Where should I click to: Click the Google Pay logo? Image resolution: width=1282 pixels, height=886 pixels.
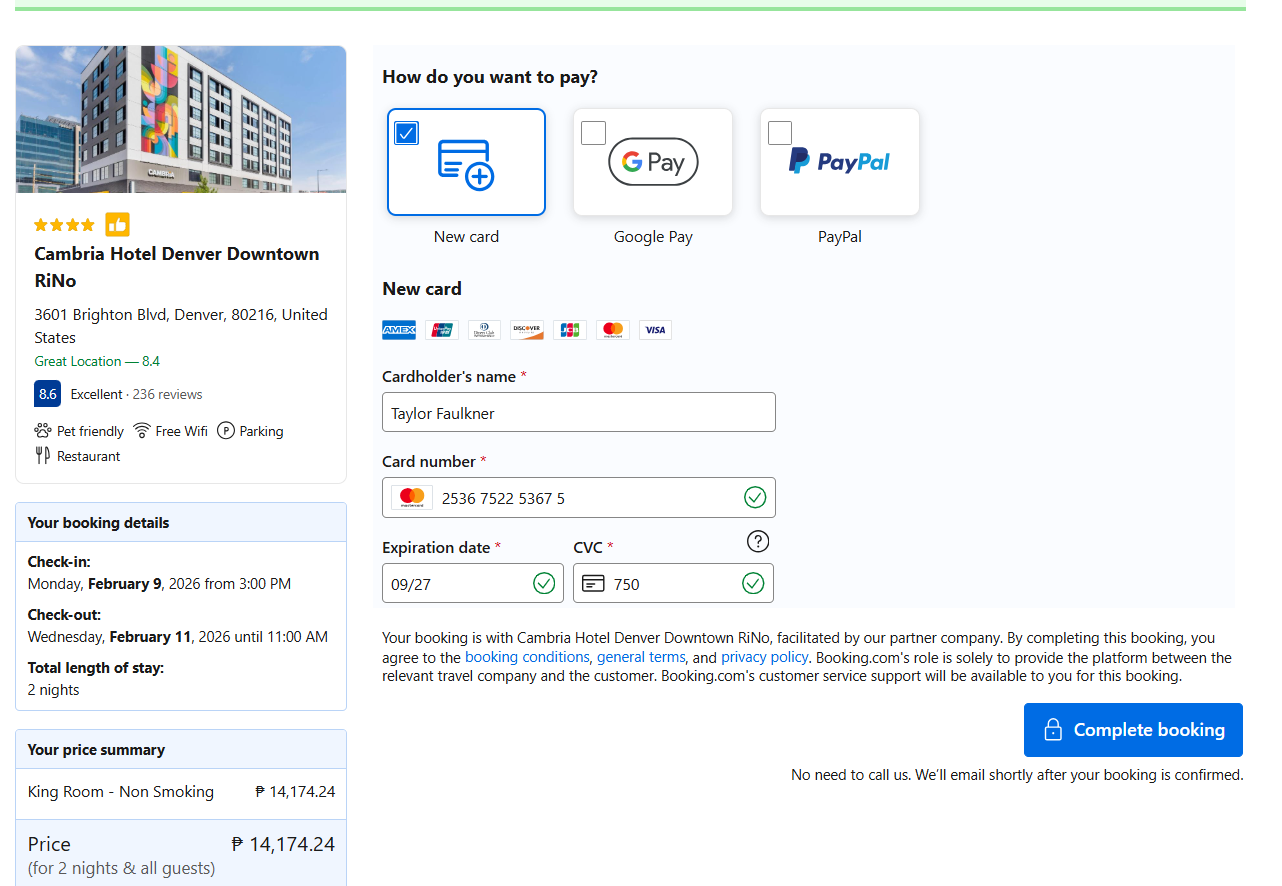coord(653,162)
